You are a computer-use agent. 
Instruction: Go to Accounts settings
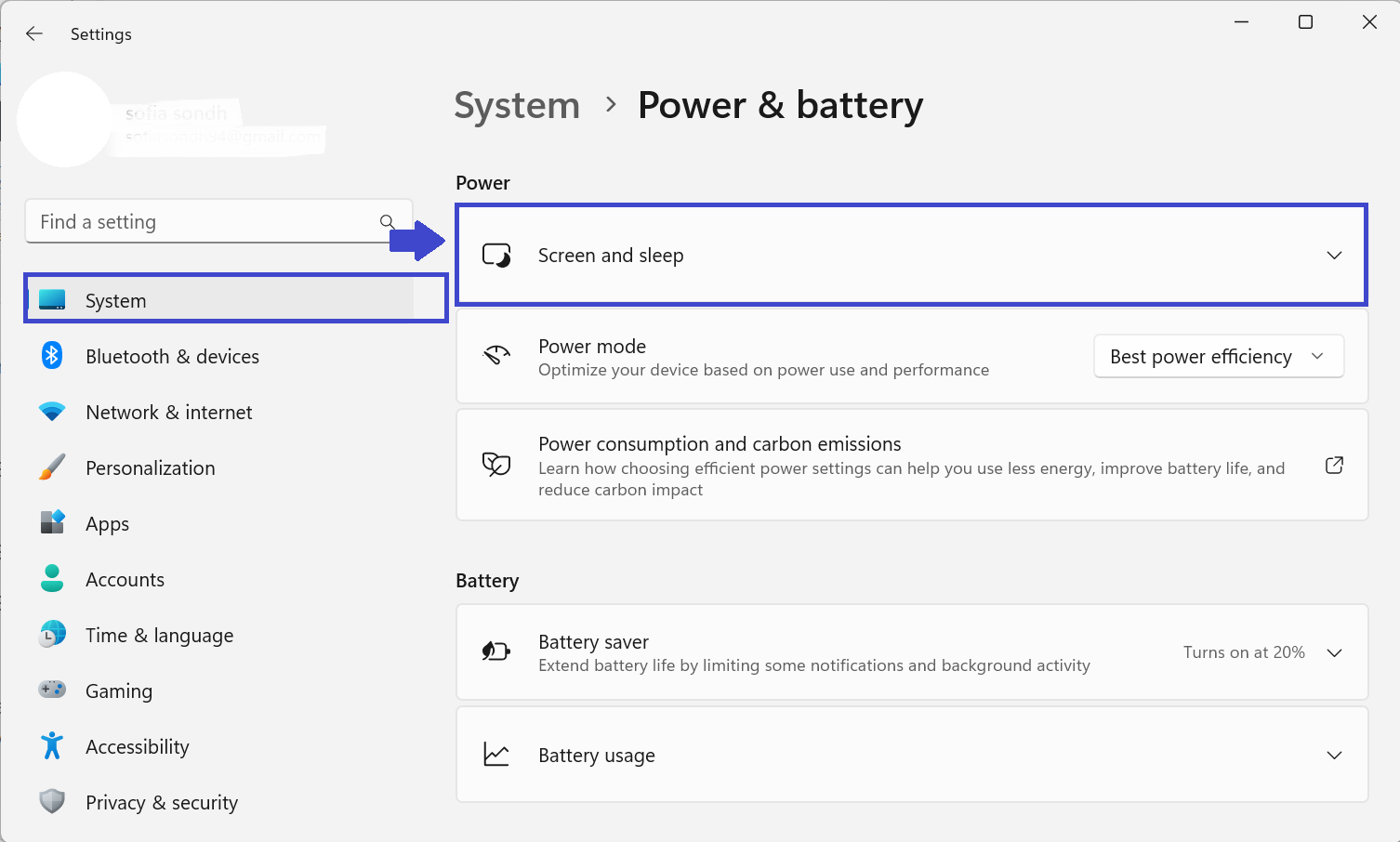[x=125, y=580]
